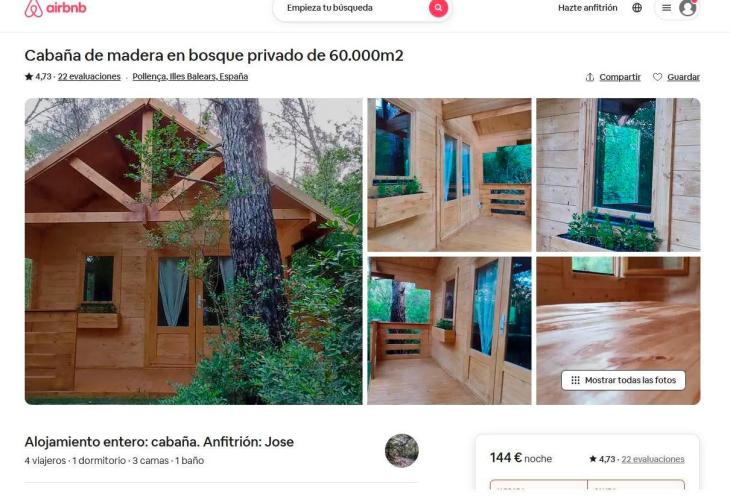The width and height of the screenshot is (730, 500).
Task: Open the window close-up photo
Action: coord(618,175)
